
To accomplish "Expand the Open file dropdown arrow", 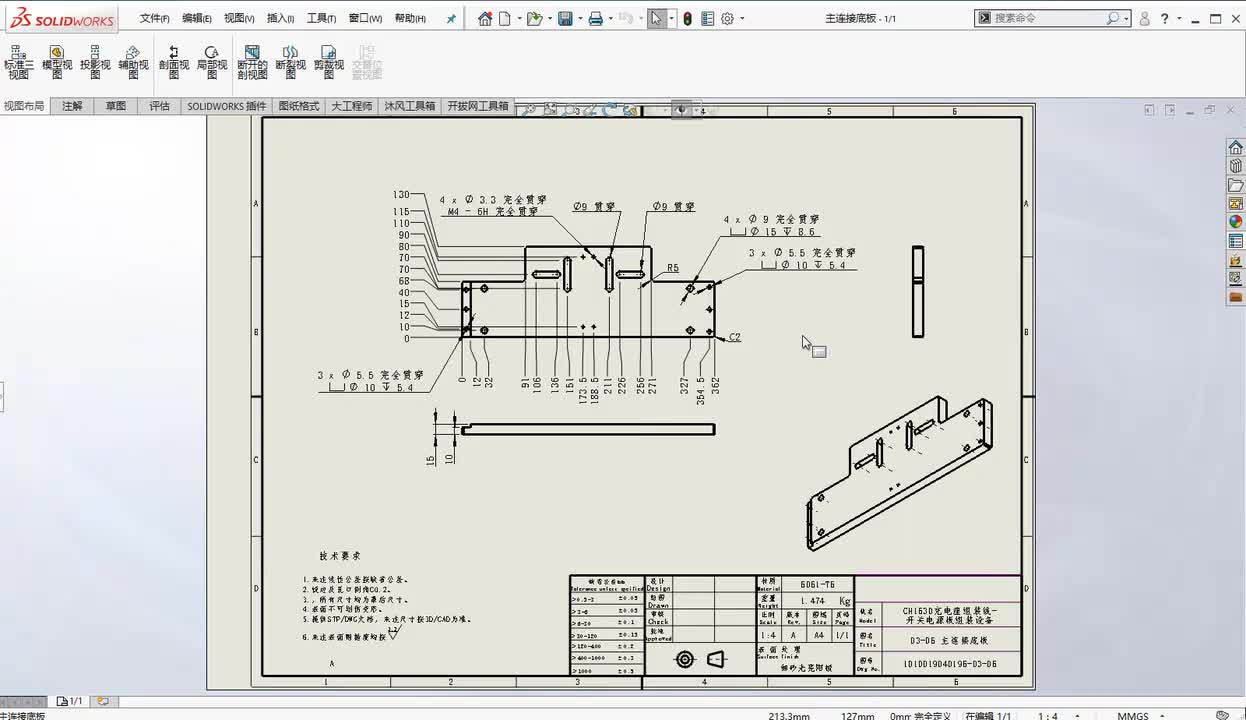I will [x=548, y=19].
